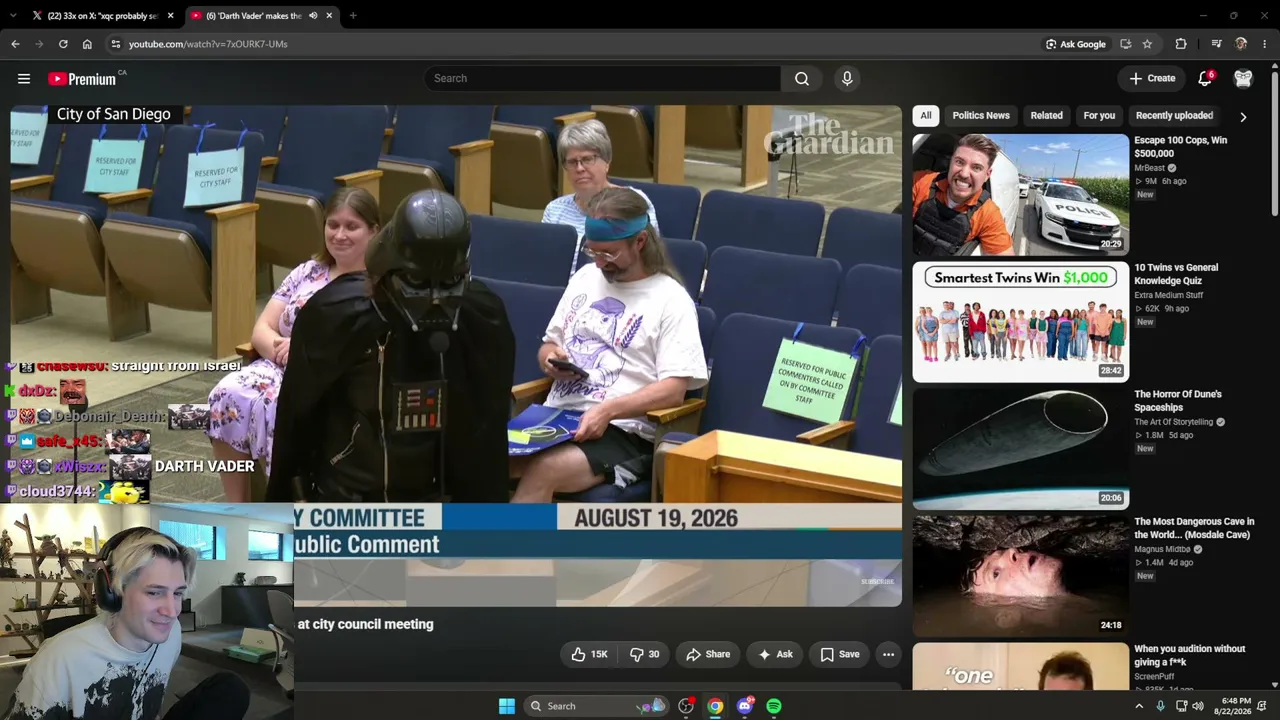This screenshot has width=1280, height=720.
Task: Open Chrome extensions puzzle icon
Action: point(1181,44)
